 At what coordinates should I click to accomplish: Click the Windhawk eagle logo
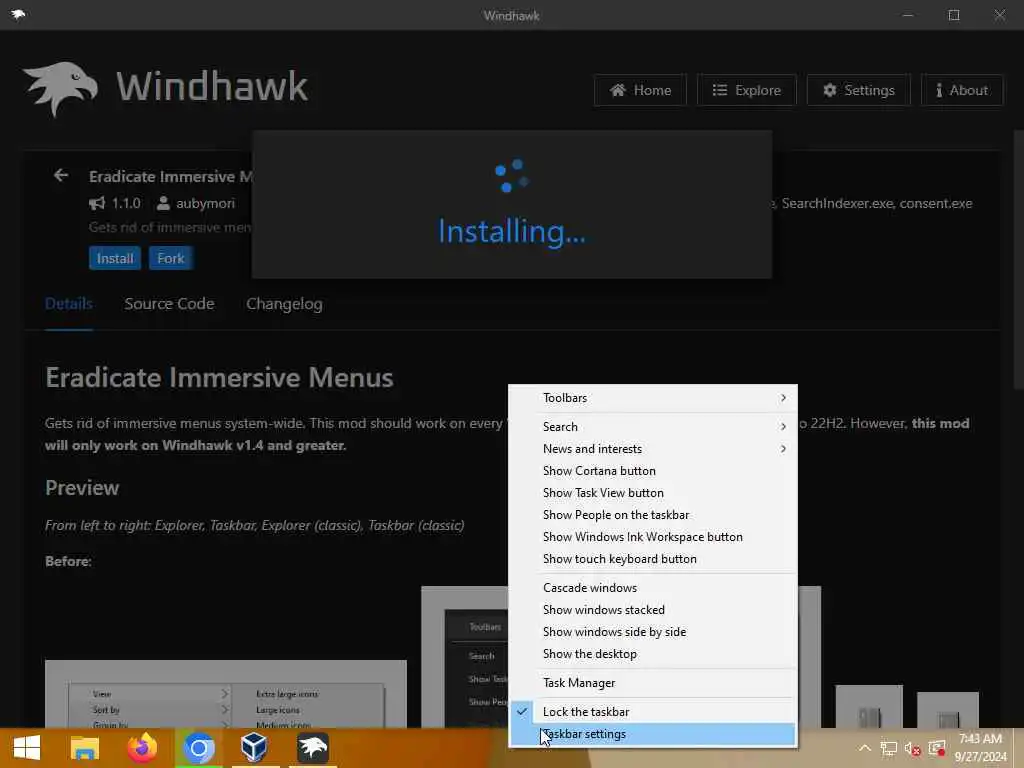[x=61, y=88]
